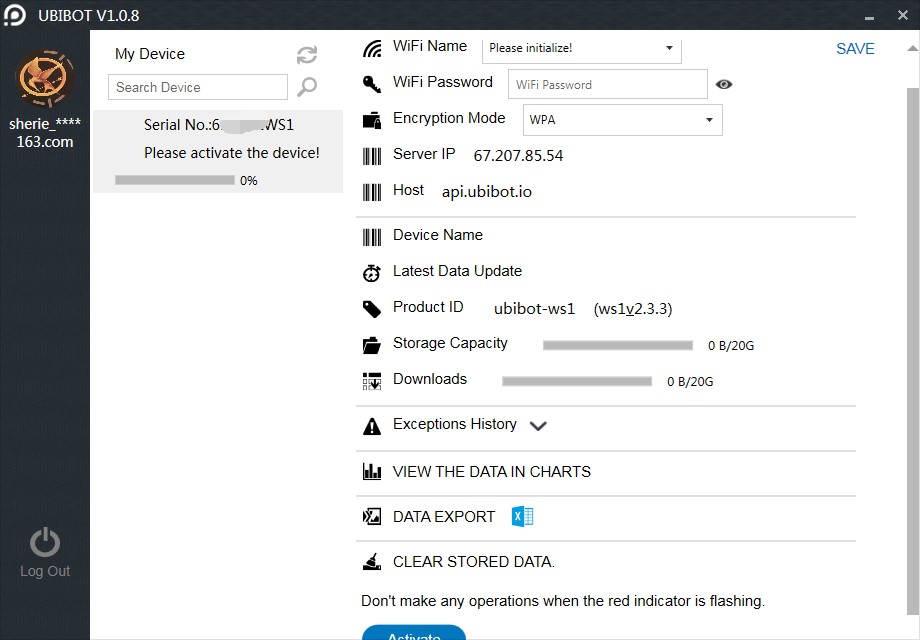Viewport: 920px width, 640px height.
Task: Select the Serial No. device entry
Action: pos(218,151)
